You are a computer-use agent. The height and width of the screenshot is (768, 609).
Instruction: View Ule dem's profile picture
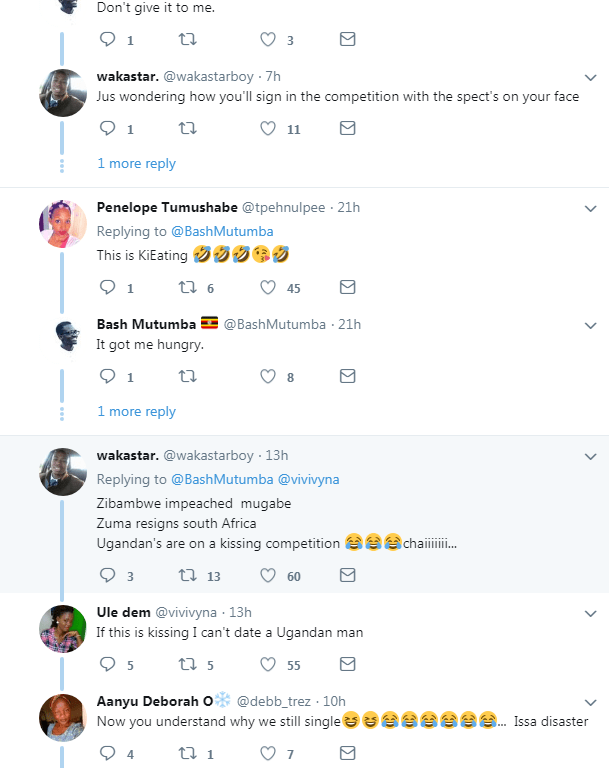(x=62, y=628)
